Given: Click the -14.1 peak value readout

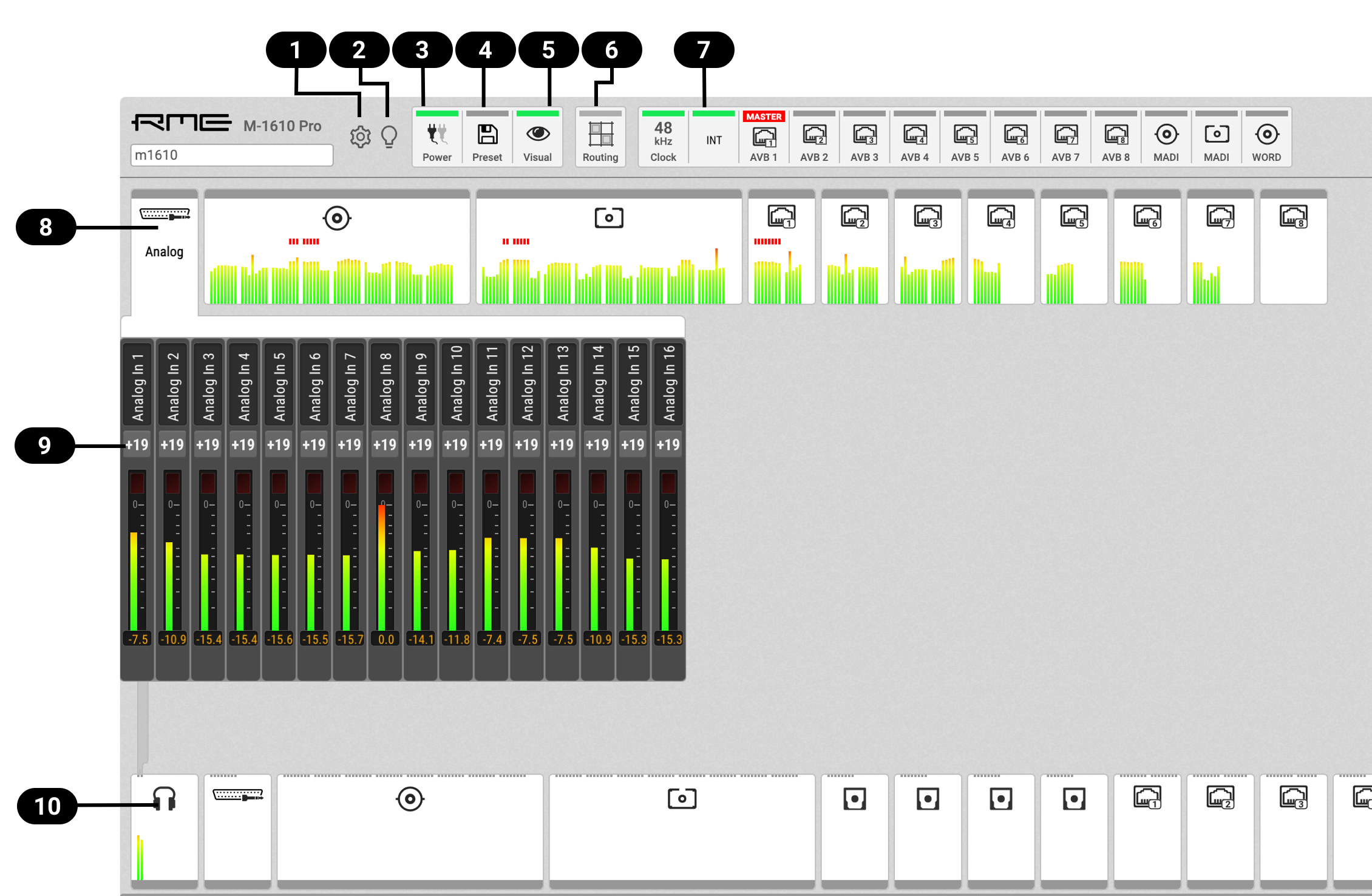Looking at the screenshot, I should (x=421, y=639).
